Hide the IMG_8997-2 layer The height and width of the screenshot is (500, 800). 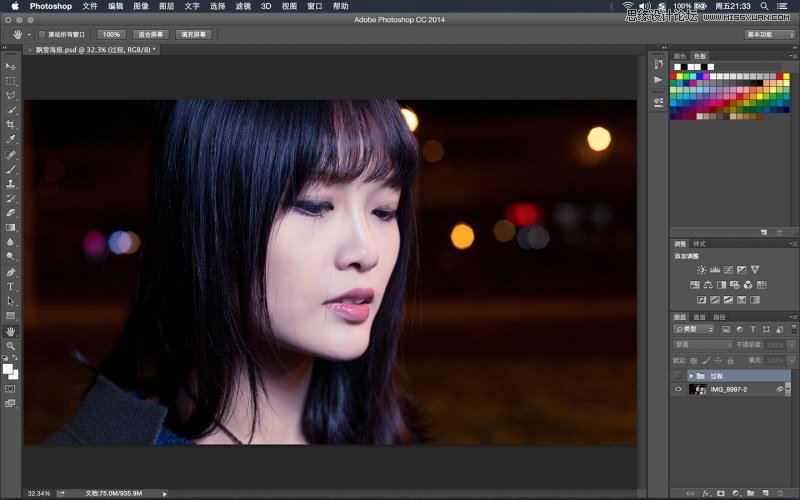pos(678,389)
